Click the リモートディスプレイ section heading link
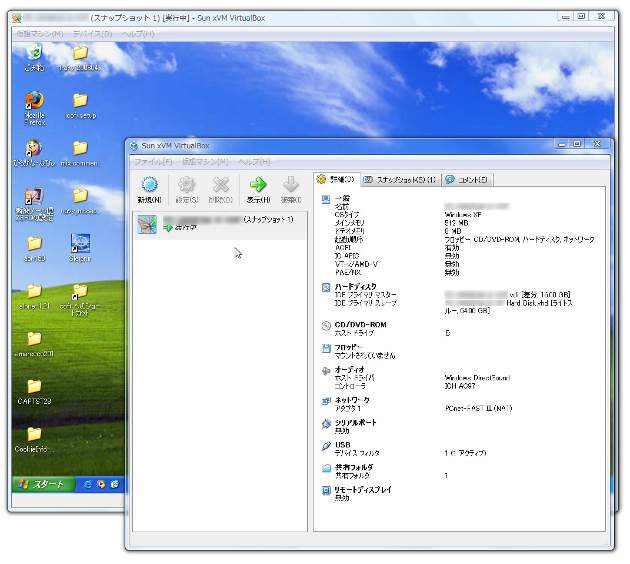Viewport: 630px width, 564px height. coord(363,489)
